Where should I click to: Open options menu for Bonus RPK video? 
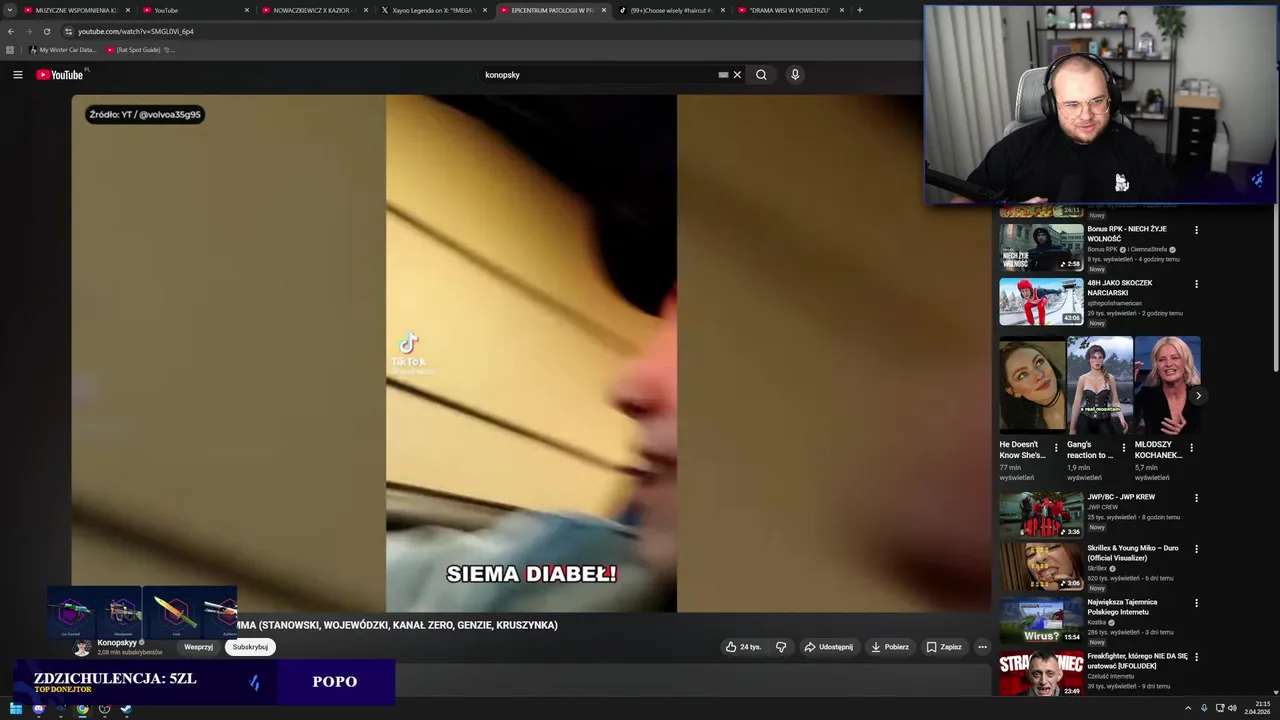[x=1196, y=230]
